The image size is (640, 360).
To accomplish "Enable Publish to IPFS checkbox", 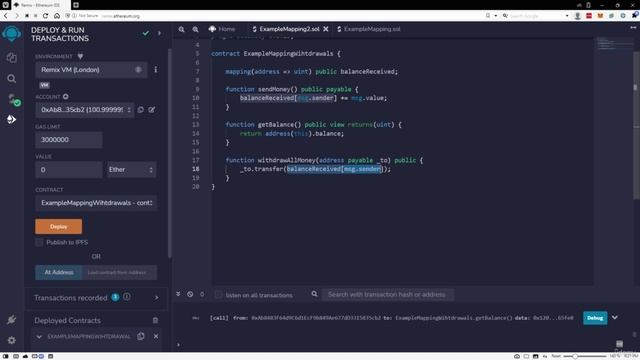I will coord(39,242).
